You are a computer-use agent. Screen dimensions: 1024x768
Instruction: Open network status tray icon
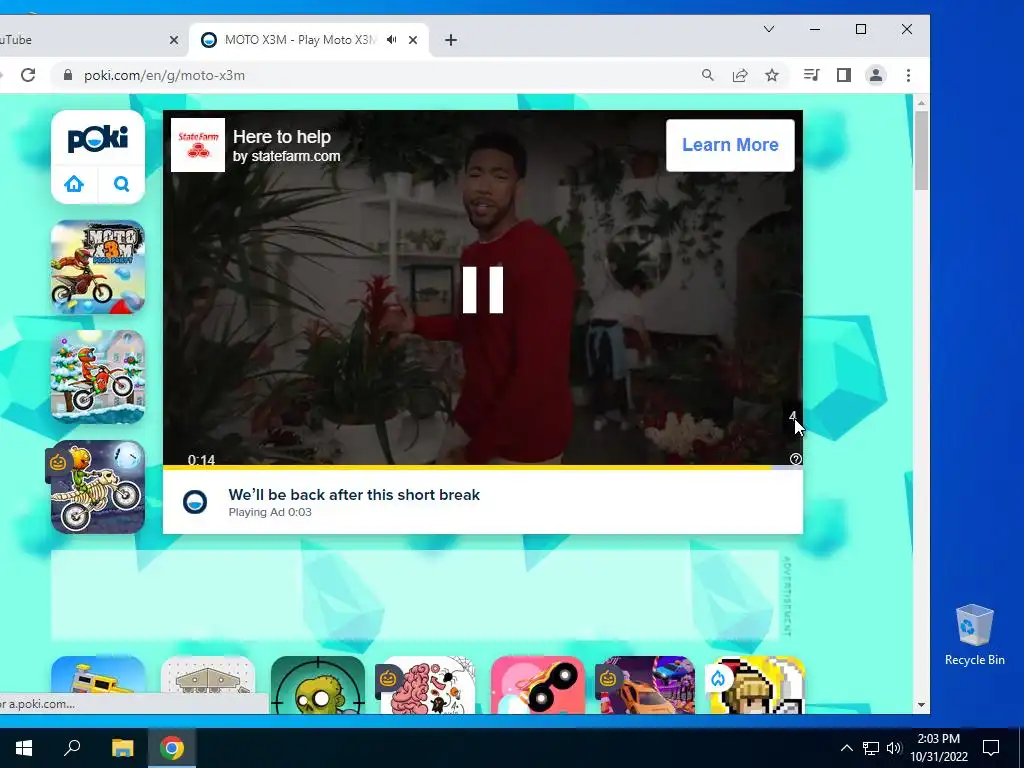tap(871, 748)
